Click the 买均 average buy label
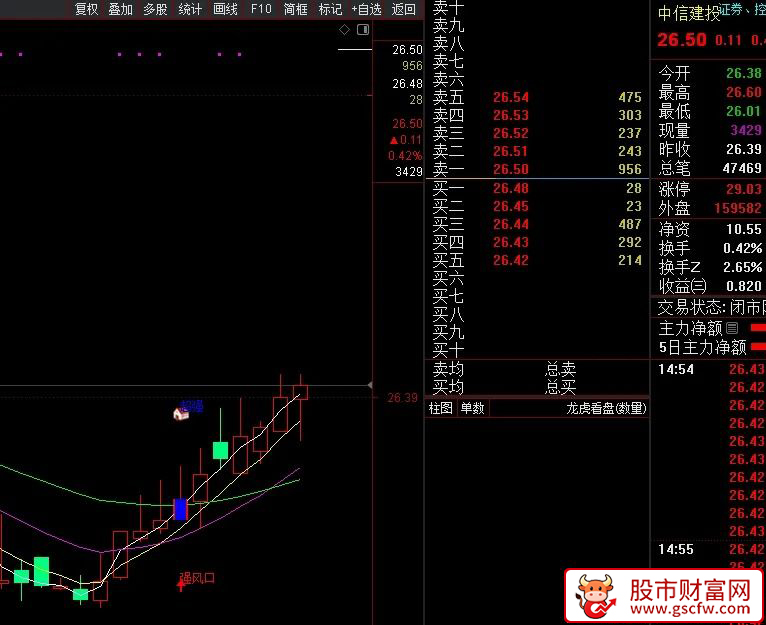Screen dimensions: 766x625 [448, 388]
